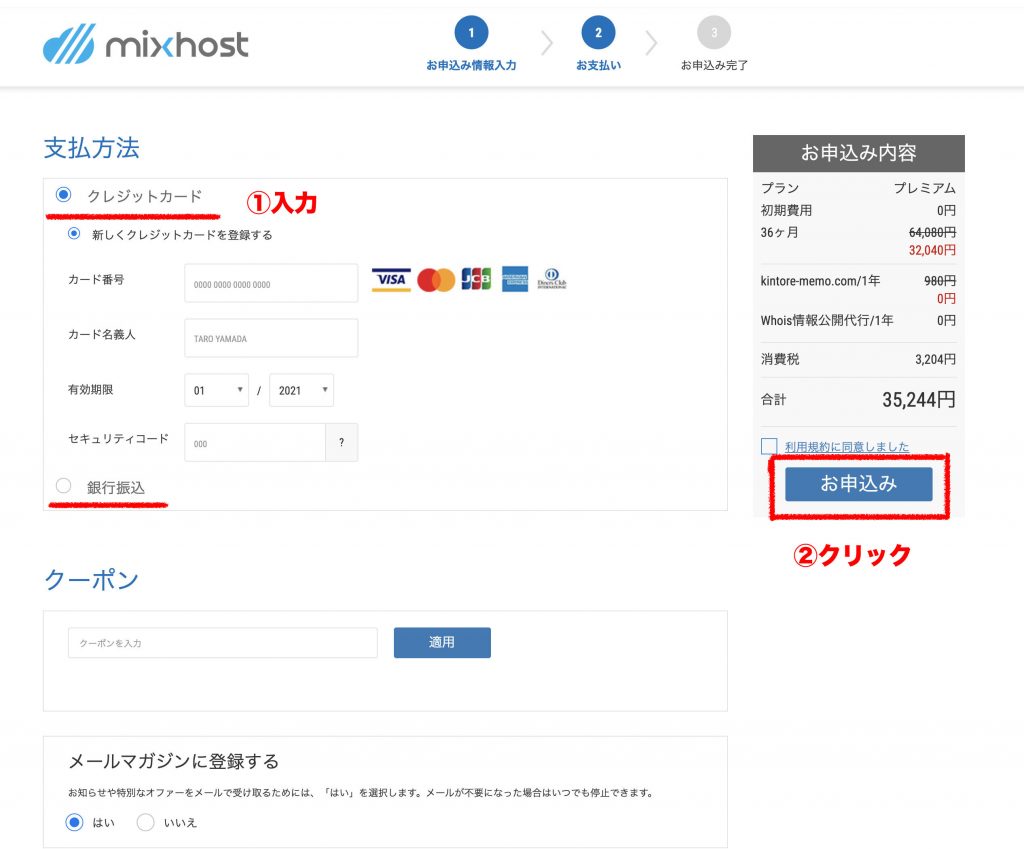Click the Diners Club card icon
1024x849 pixels.
click(x=552, y=280)
